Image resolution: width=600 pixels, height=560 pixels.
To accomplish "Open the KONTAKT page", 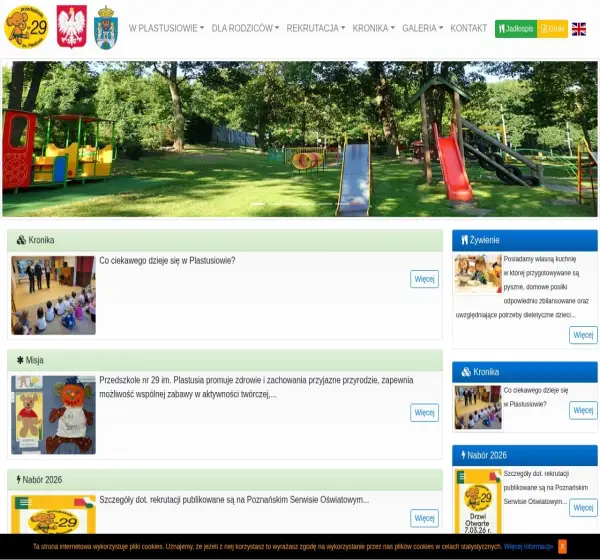I will [x=468, y=28].
